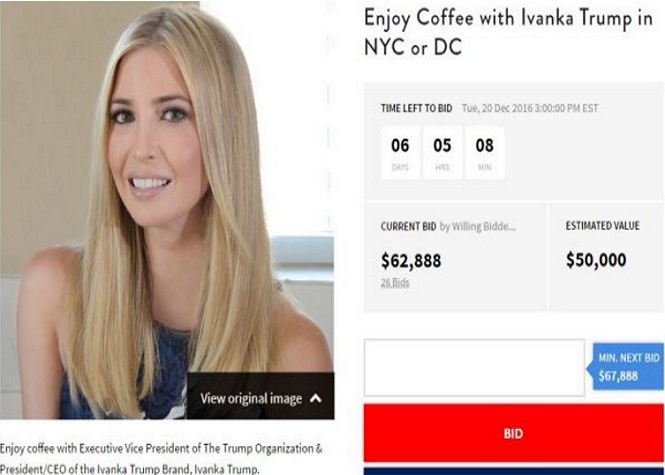Viewport: 665px width, 475px height.
Task: Collapse the image using the up chevron
Action: click(x=315, y=399)
